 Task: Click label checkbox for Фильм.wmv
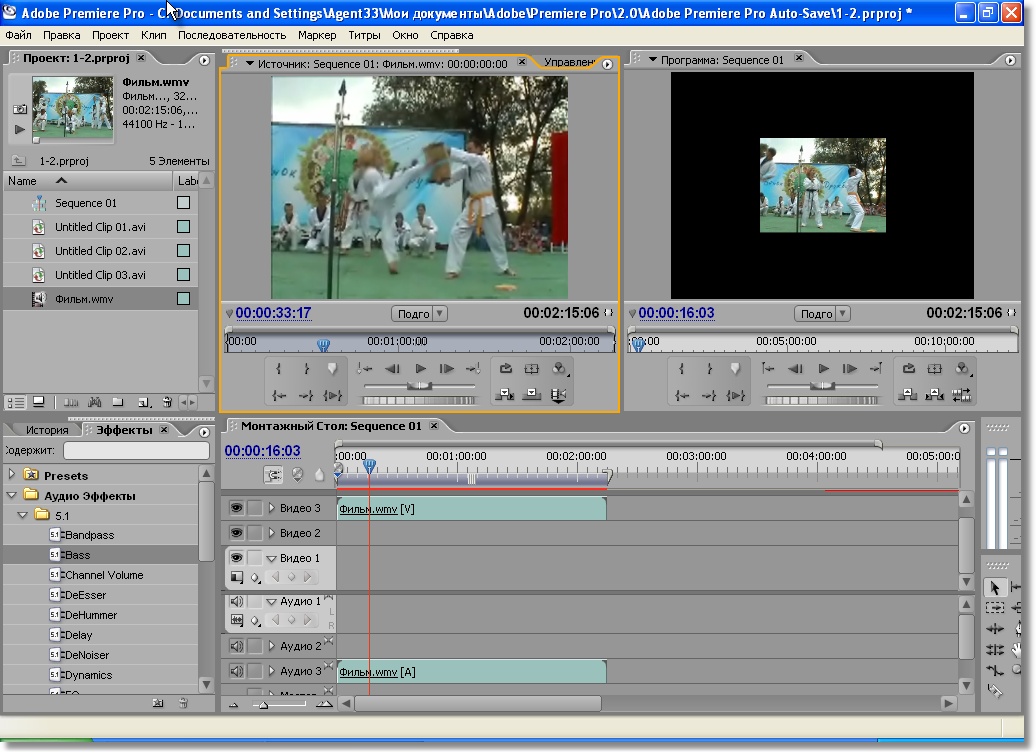pos(184,299)
